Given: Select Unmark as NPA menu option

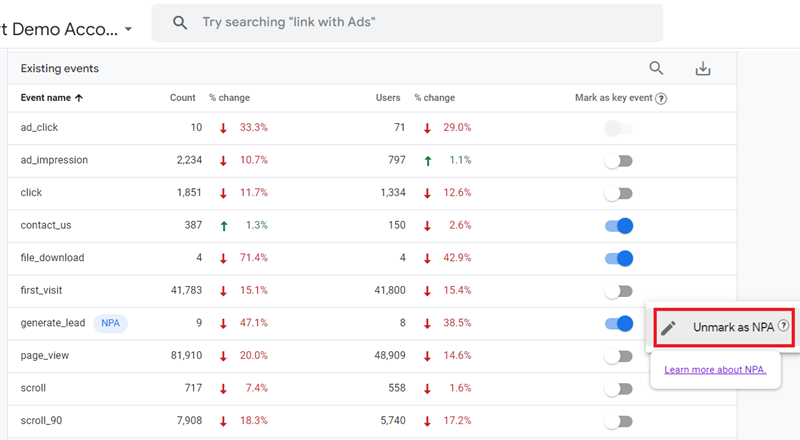Looking at the screenshot, I should point(724,327).
